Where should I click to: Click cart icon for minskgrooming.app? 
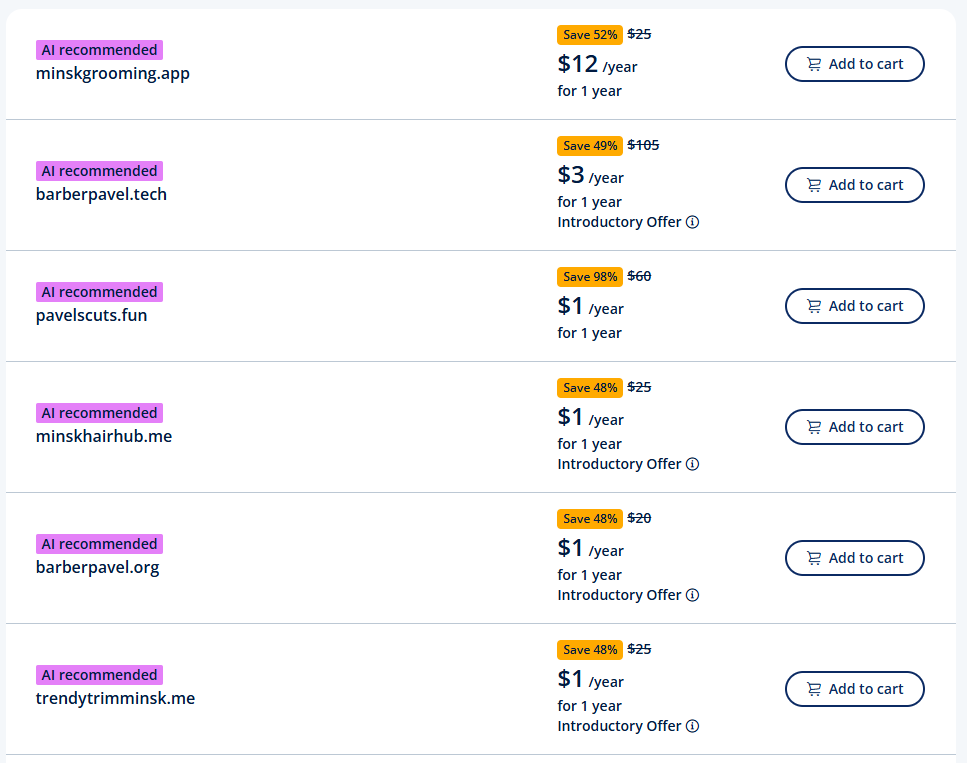[x=814, y=64]
